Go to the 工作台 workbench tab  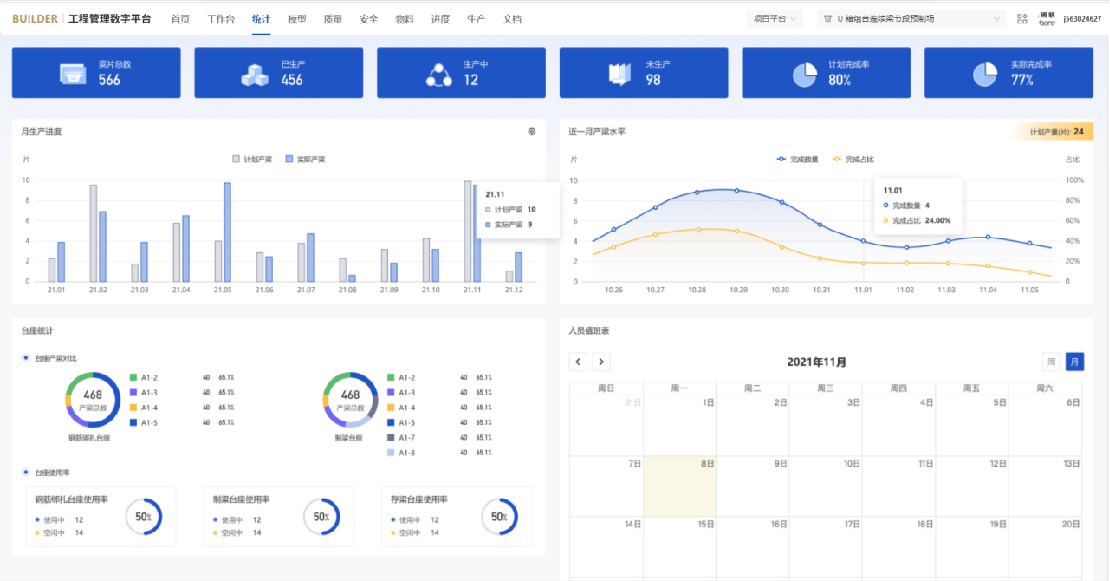[221, 19]
